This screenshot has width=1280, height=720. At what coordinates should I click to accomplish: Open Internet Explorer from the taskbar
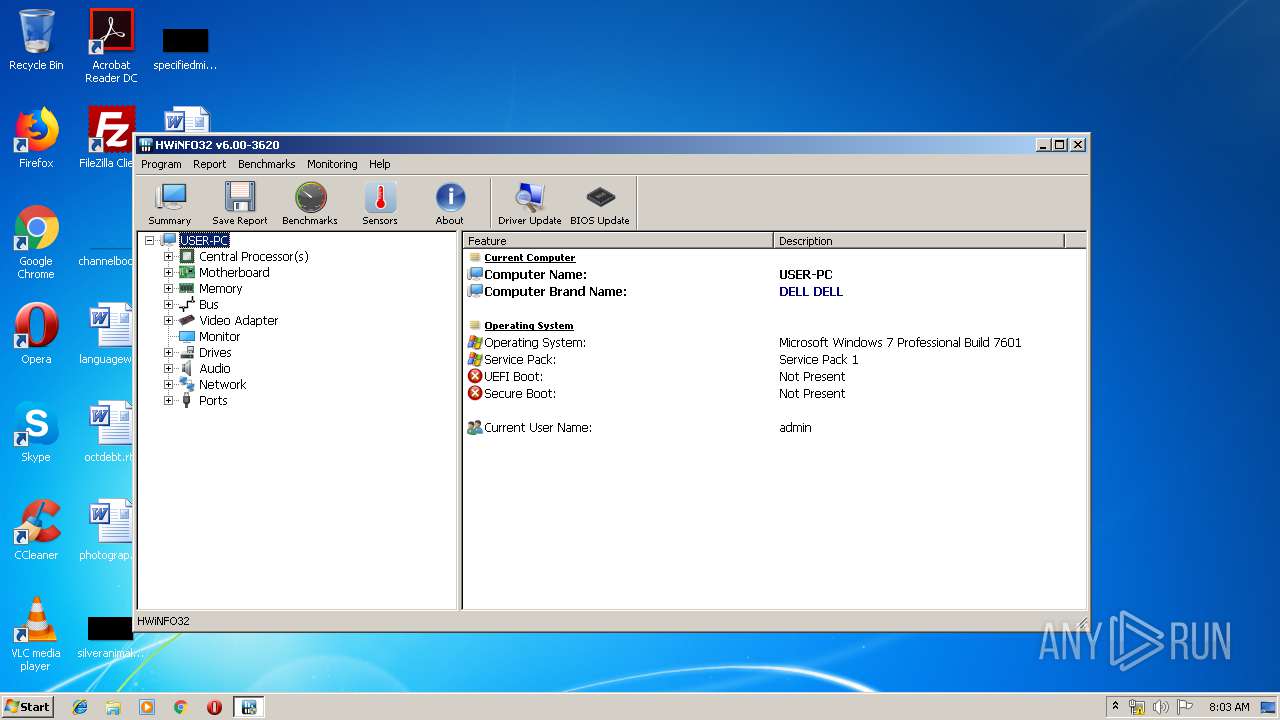pos(80,707)
